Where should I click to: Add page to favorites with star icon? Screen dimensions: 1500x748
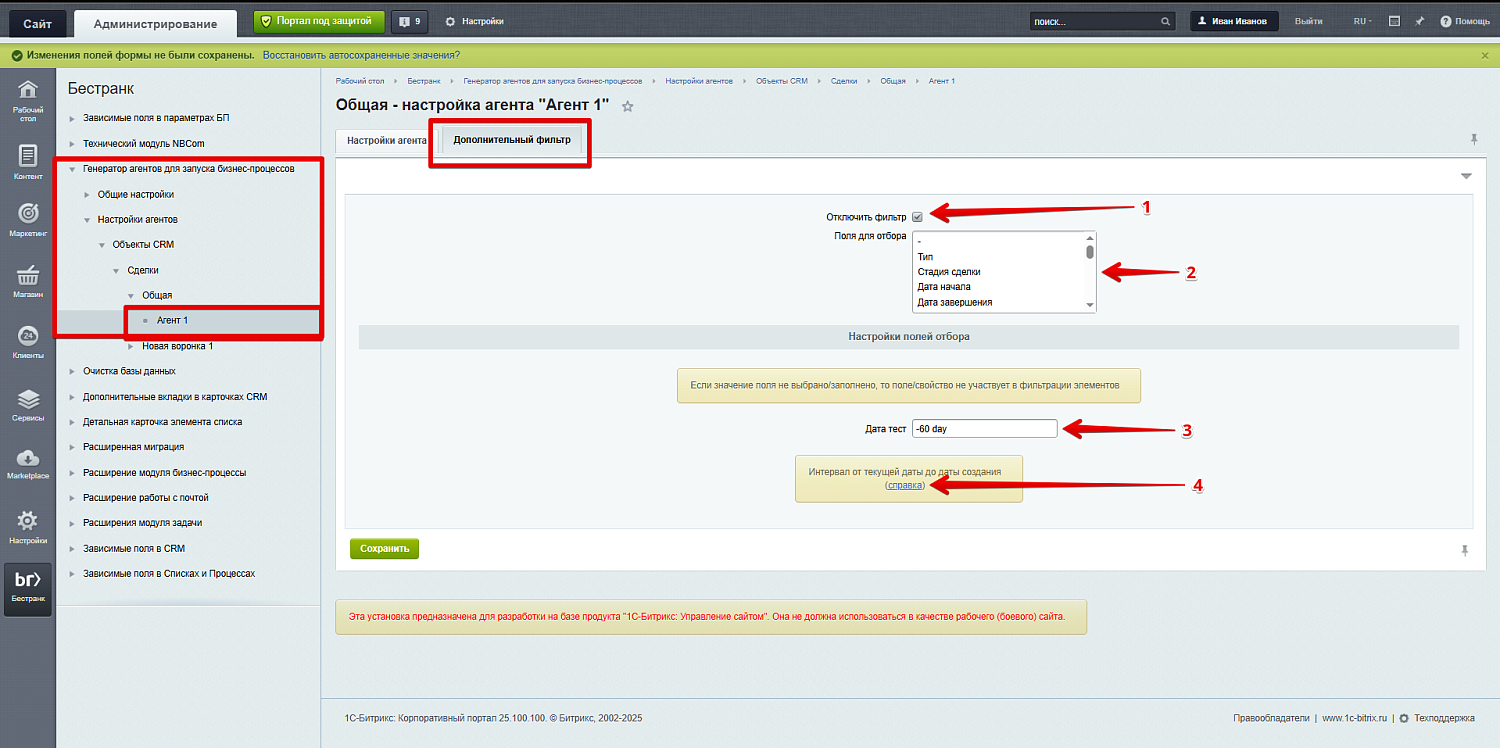pos(628,106)
